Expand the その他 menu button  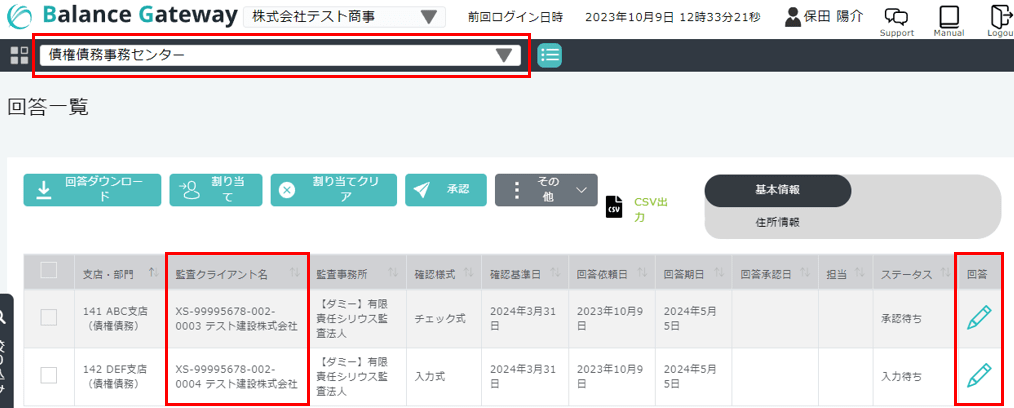tap(546, 190)
